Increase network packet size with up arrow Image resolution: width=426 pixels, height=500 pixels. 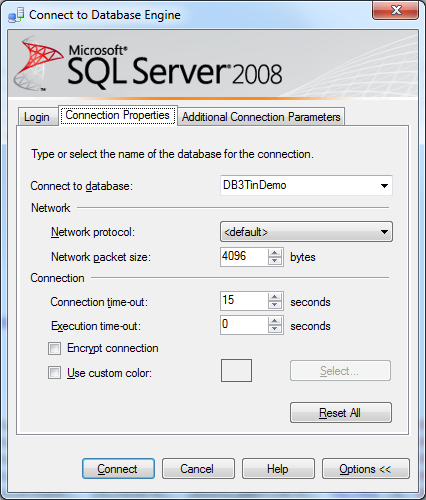click(275, 253)
